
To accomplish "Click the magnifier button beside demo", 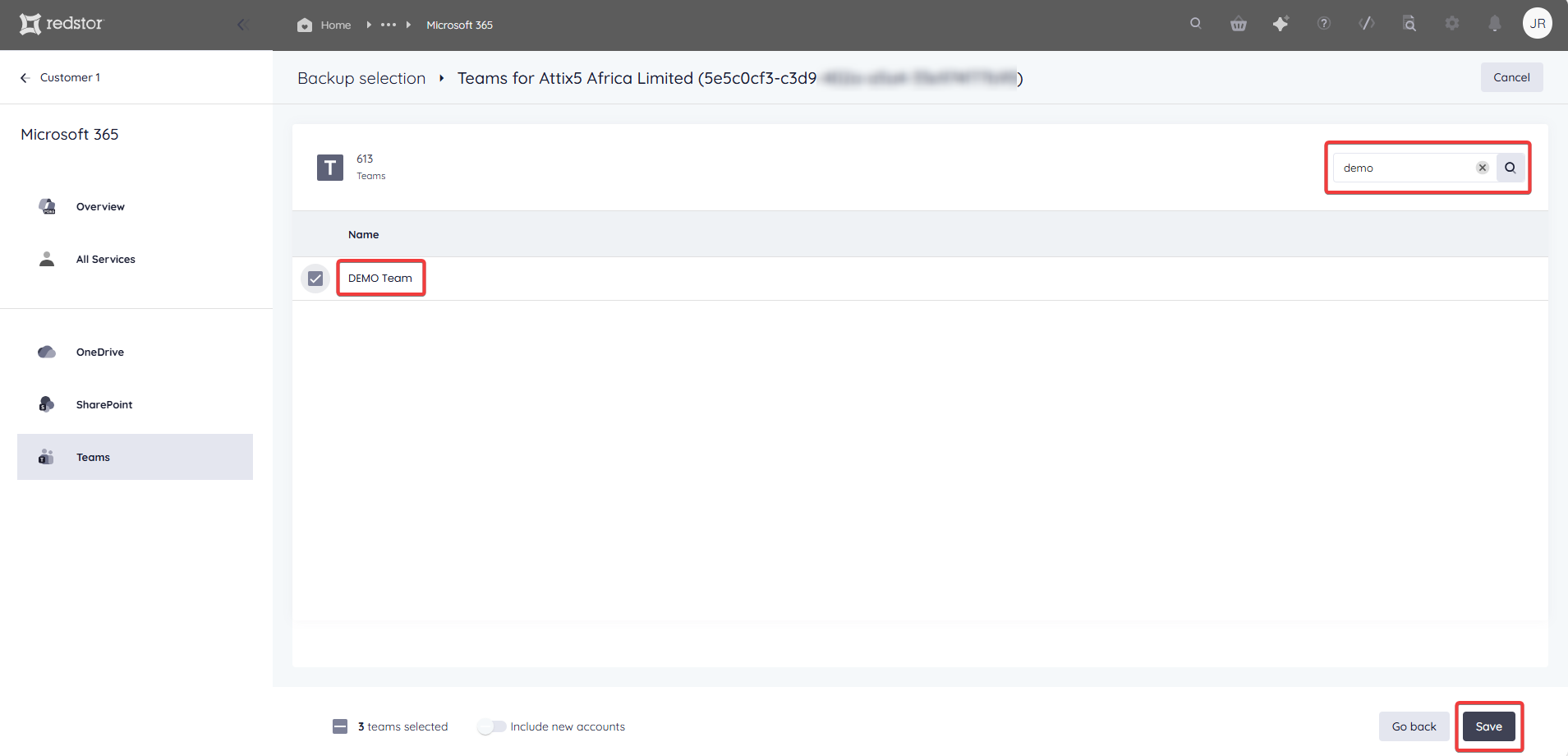I will click(1511, 168).
